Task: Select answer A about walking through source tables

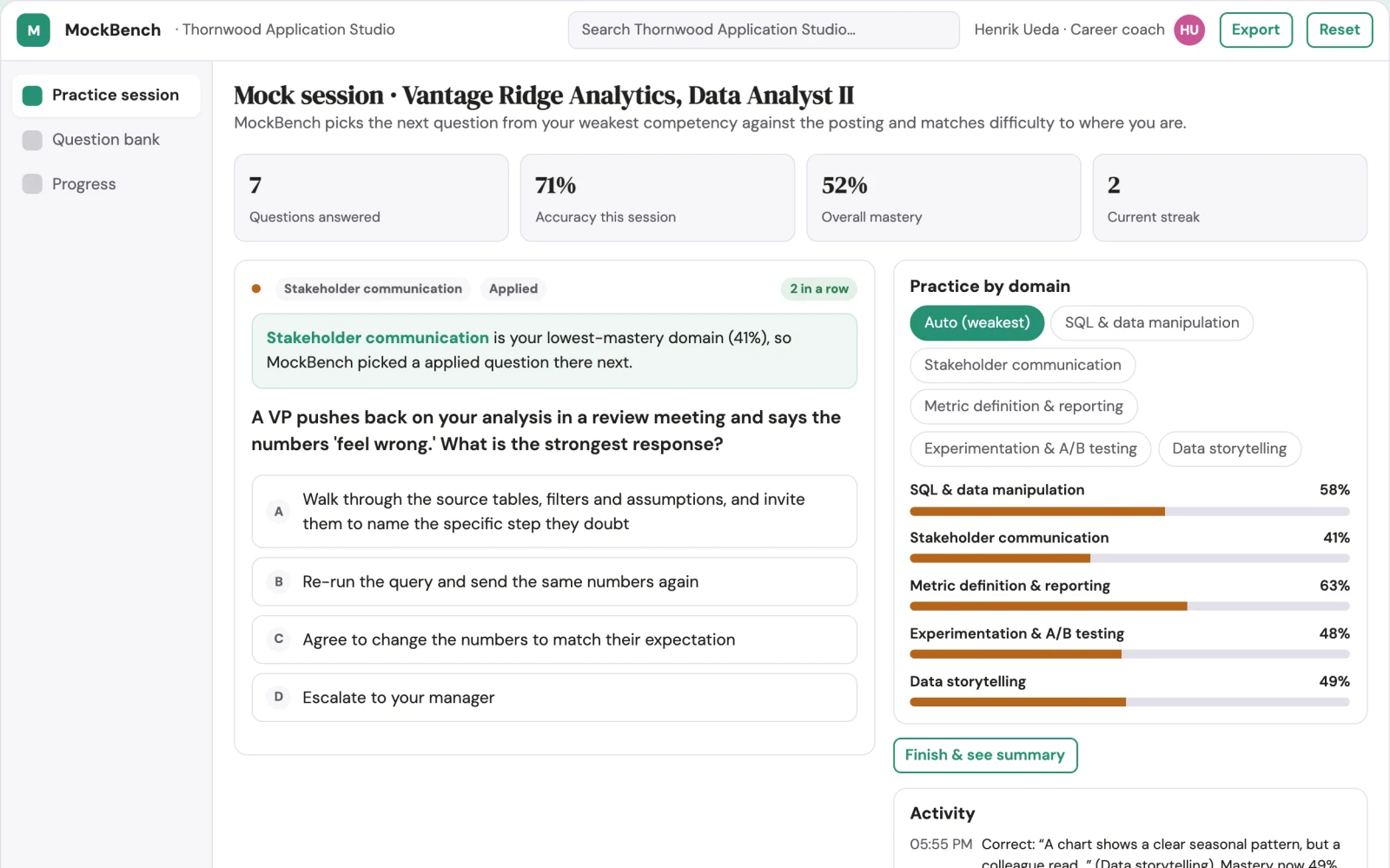Action: tap(554, 512)
